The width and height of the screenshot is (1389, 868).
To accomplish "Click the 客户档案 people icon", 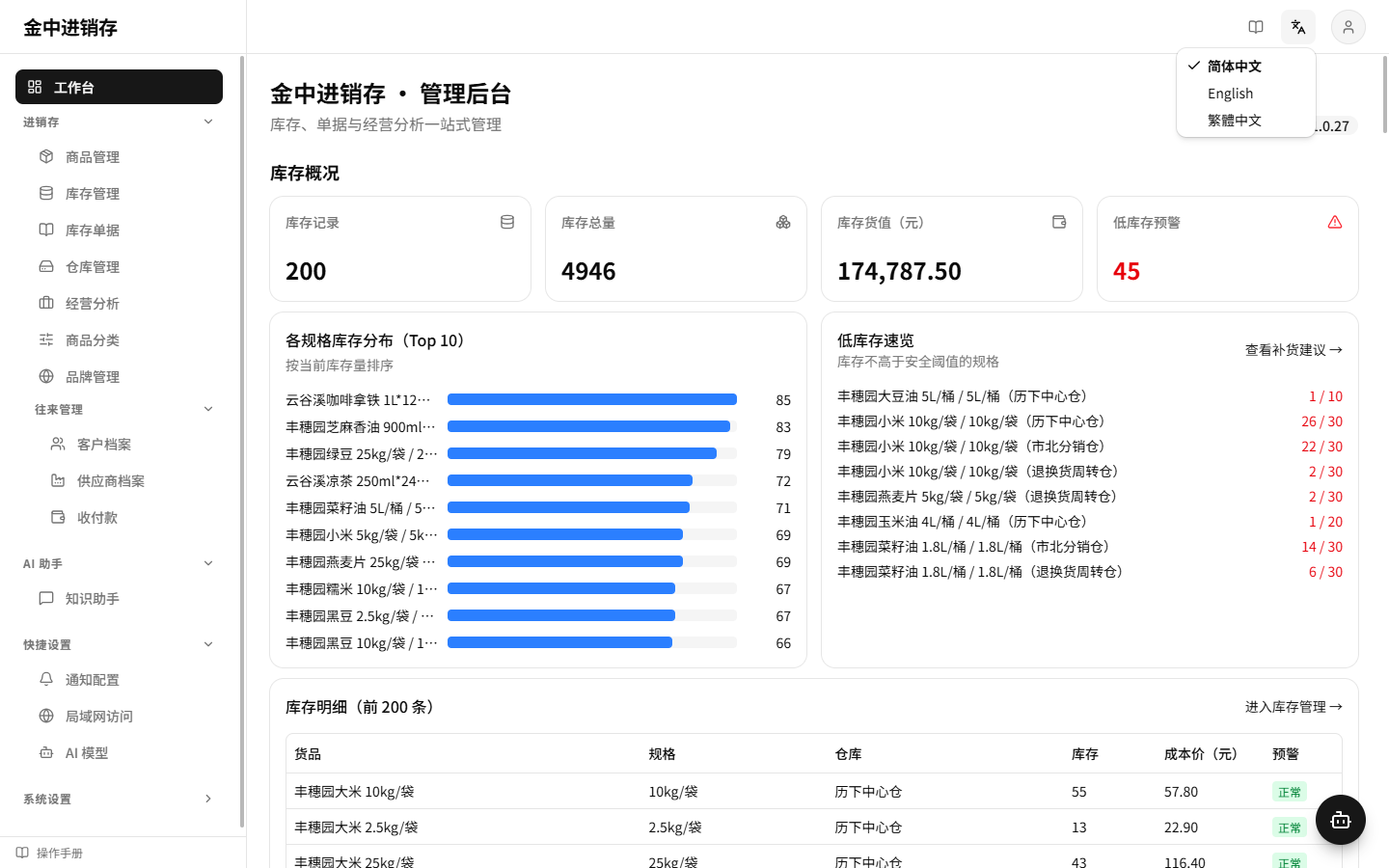I will tap(58, 444).
